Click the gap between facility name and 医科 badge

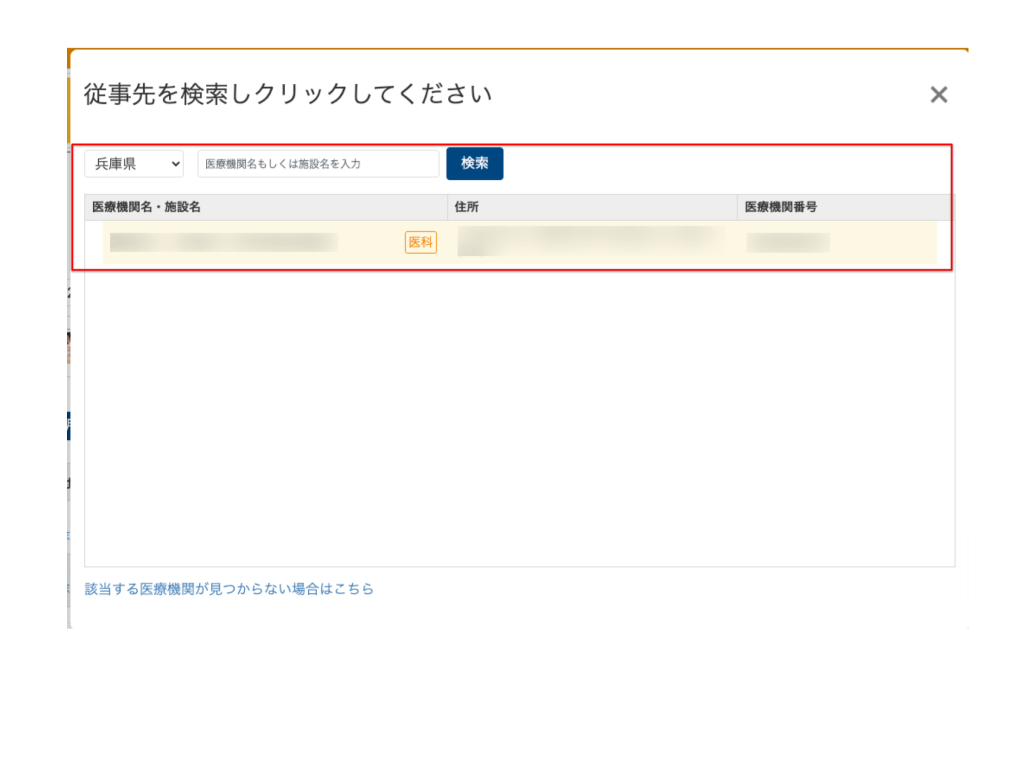coord(370,242)
